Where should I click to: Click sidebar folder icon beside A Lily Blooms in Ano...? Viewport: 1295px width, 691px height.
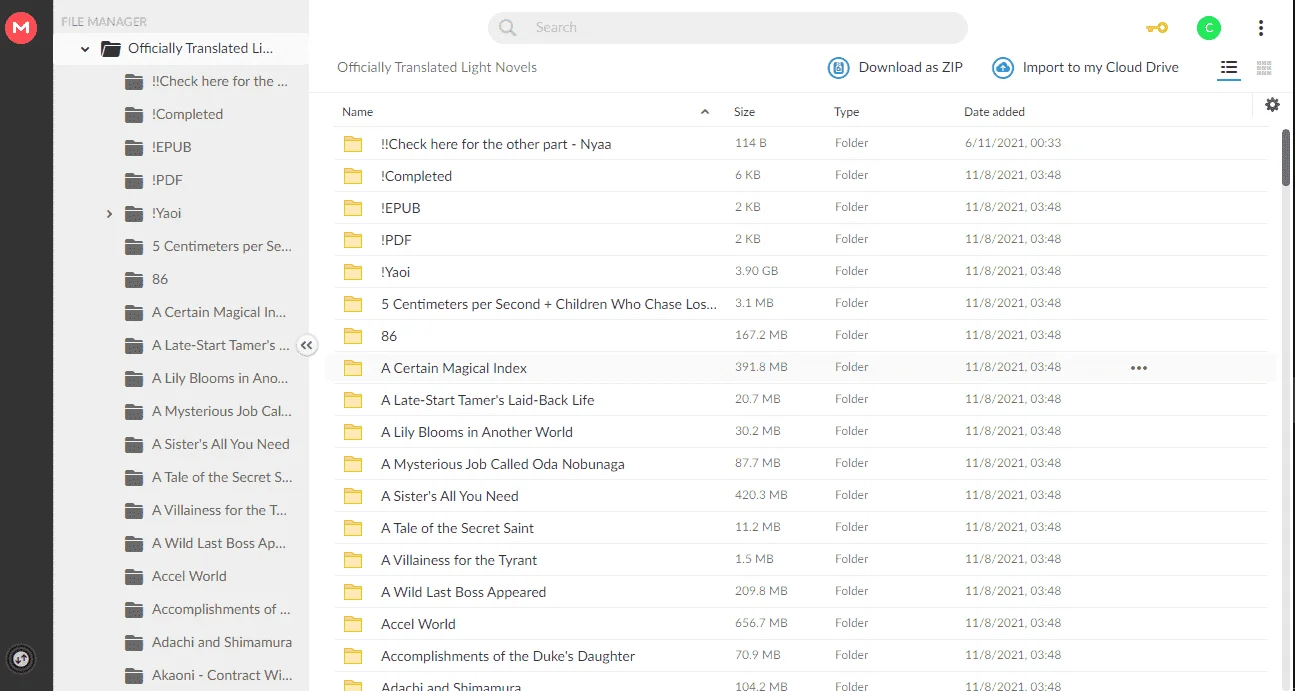[x=134, y=378]
